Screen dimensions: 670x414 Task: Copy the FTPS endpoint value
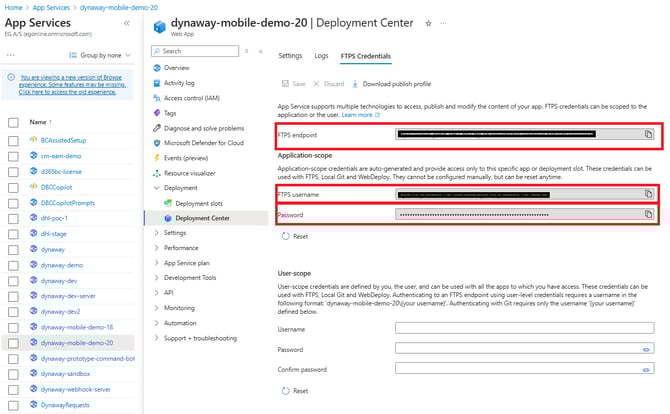[x=648, y=133]
